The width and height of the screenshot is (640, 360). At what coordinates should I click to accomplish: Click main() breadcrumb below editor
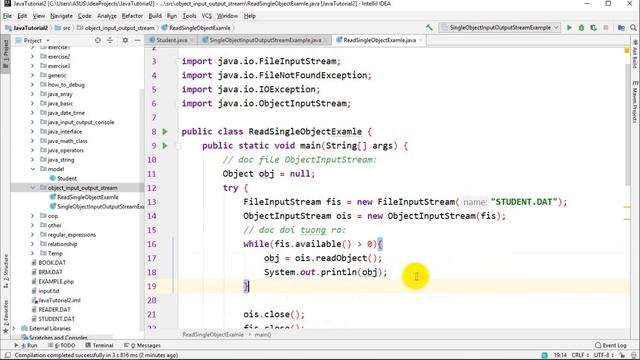point(263,335)
